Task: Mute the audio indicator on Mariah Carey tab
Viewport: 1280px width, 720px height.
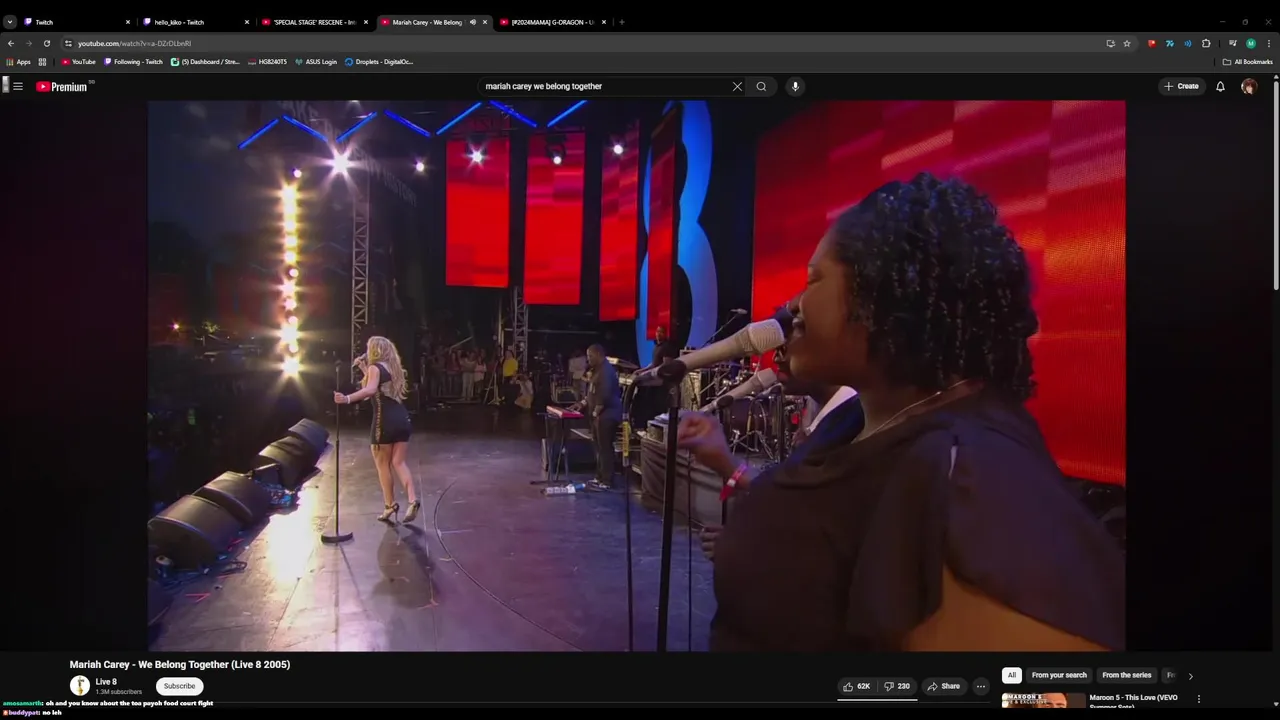Action: [x=473, y=22]
